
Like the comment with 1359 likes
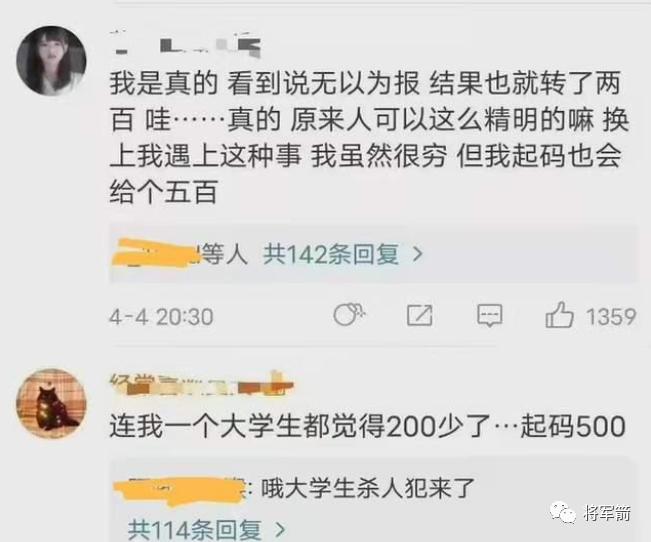coord(559,315)
